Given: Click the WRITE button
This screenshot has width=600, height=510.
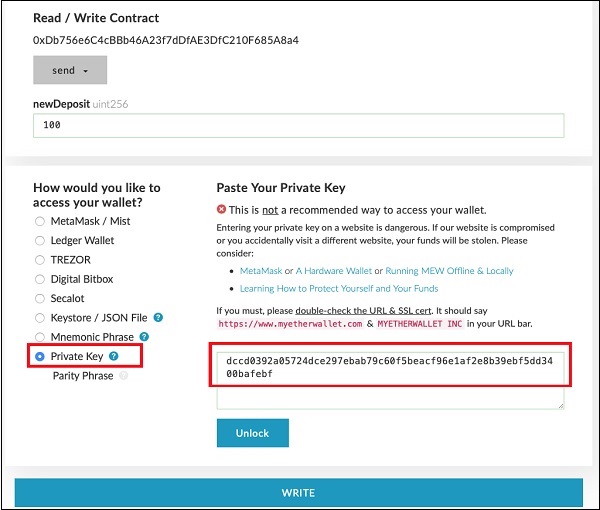Looking at the screenshot, I should [x=298, y=493].
